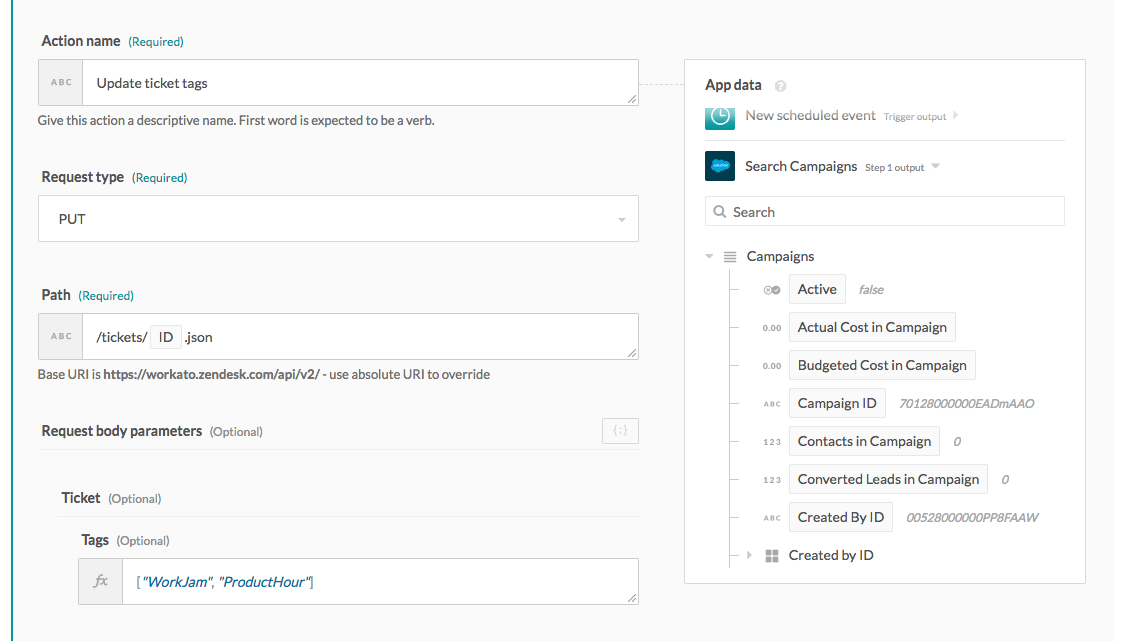Click the Converted Leads in Campaign pill
1125x641 pixels.
point(888,479)
